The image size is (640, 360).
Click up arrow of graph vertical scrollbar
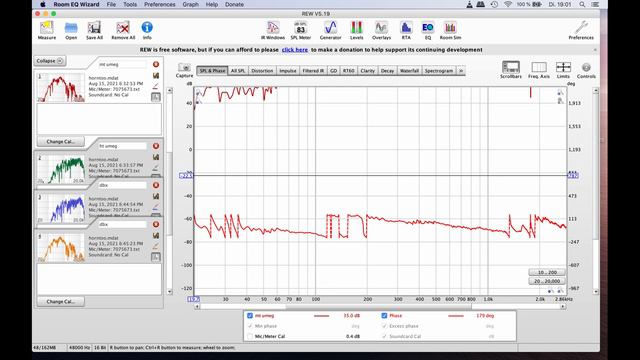(x=596, y=90)
